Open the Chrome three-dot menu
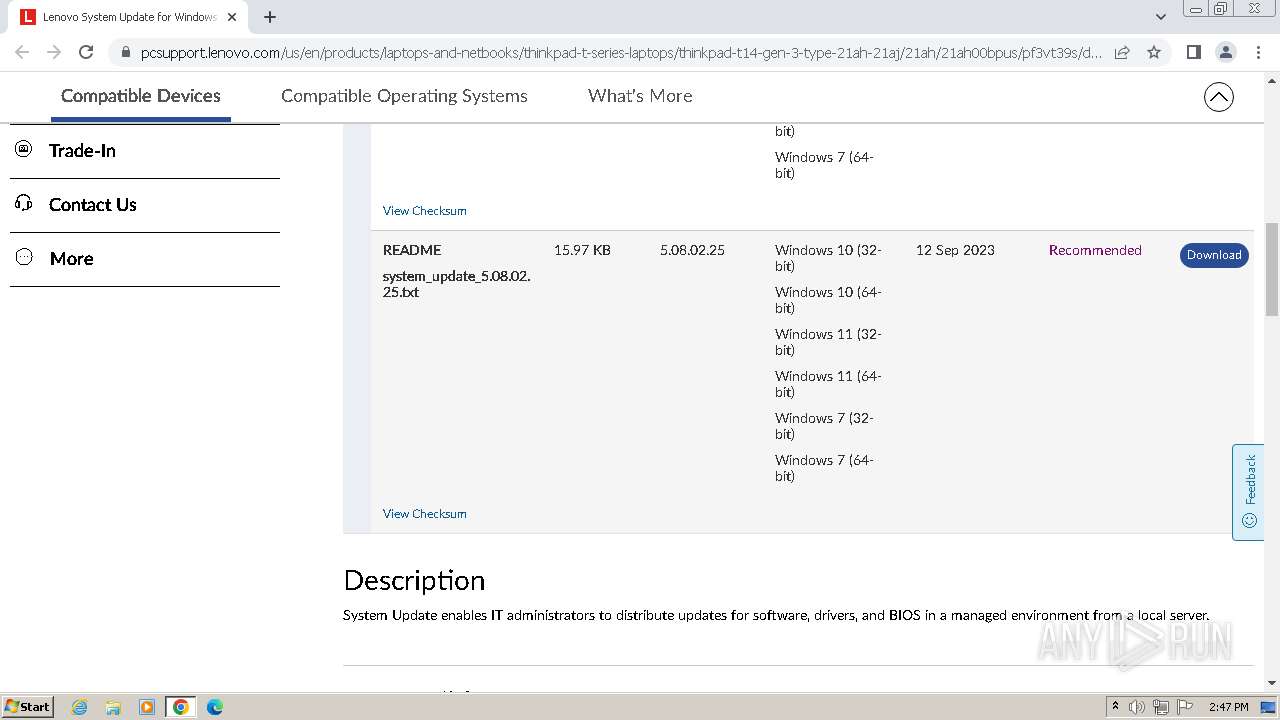 1258,52
